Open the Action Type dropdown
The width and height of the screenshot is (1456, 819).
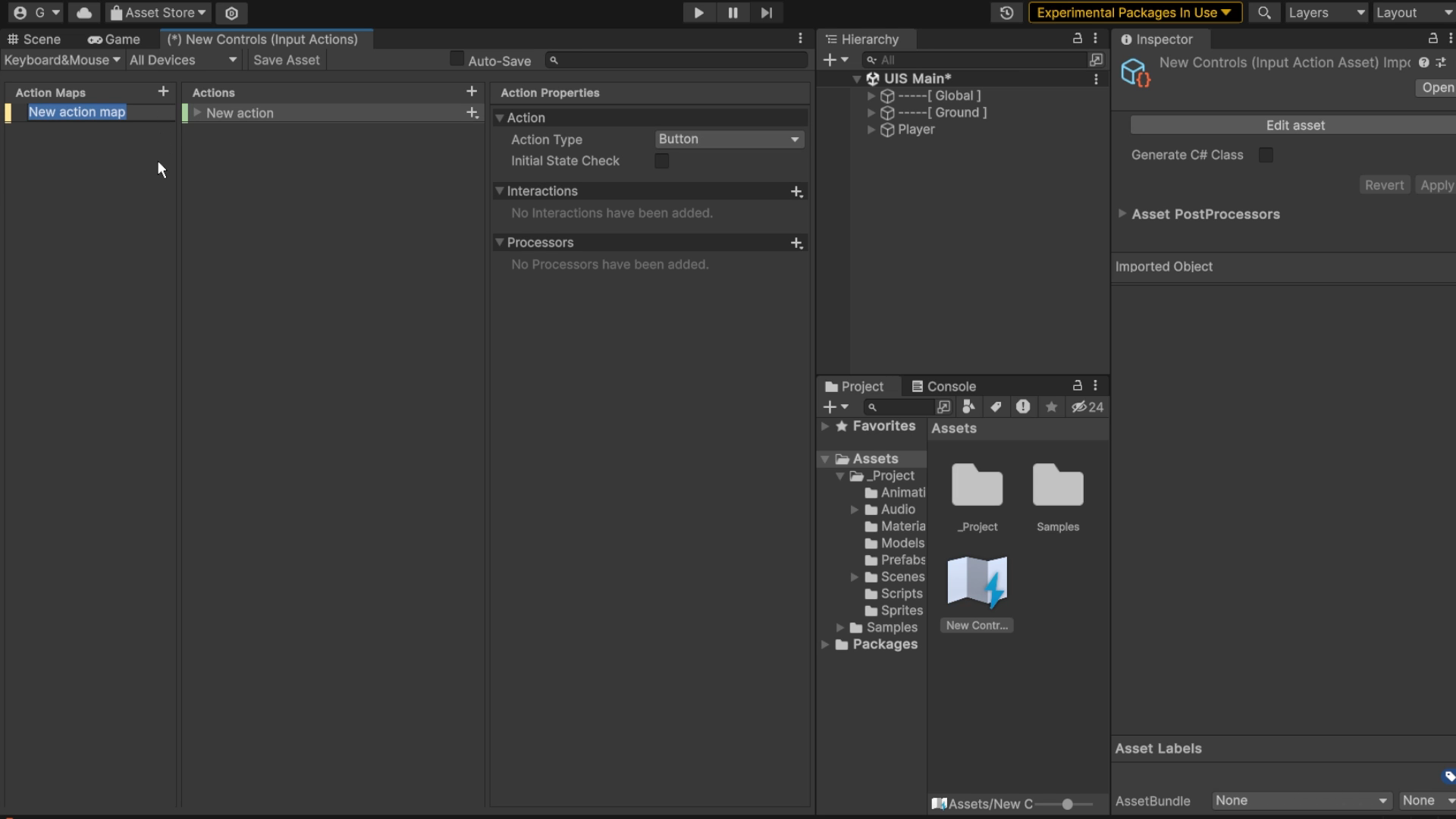click(729, 140)
